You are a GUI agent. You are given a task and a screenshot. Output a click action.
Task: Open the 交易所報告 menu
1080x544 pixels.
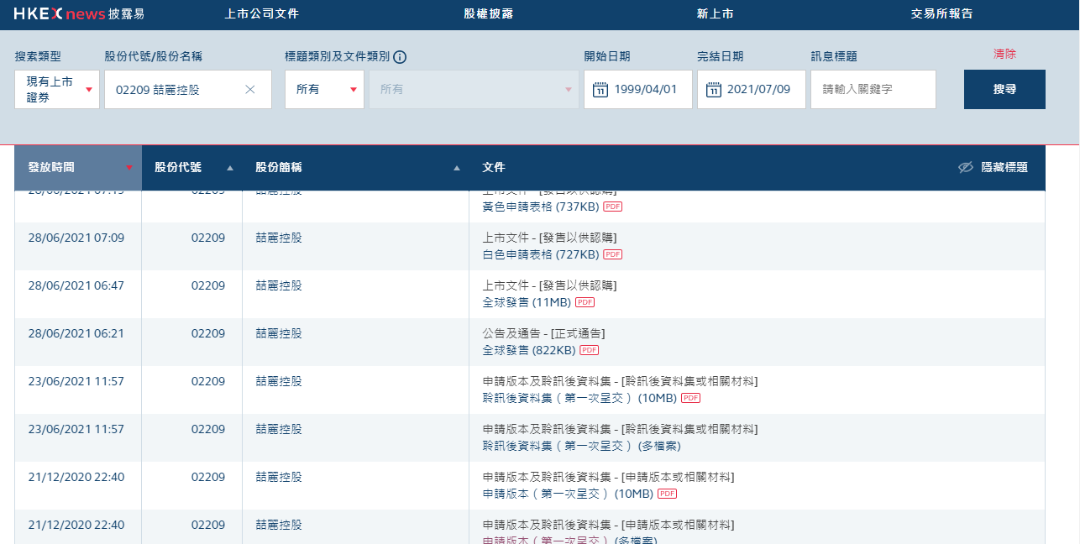pyautogui.click(x=942, y=14)
